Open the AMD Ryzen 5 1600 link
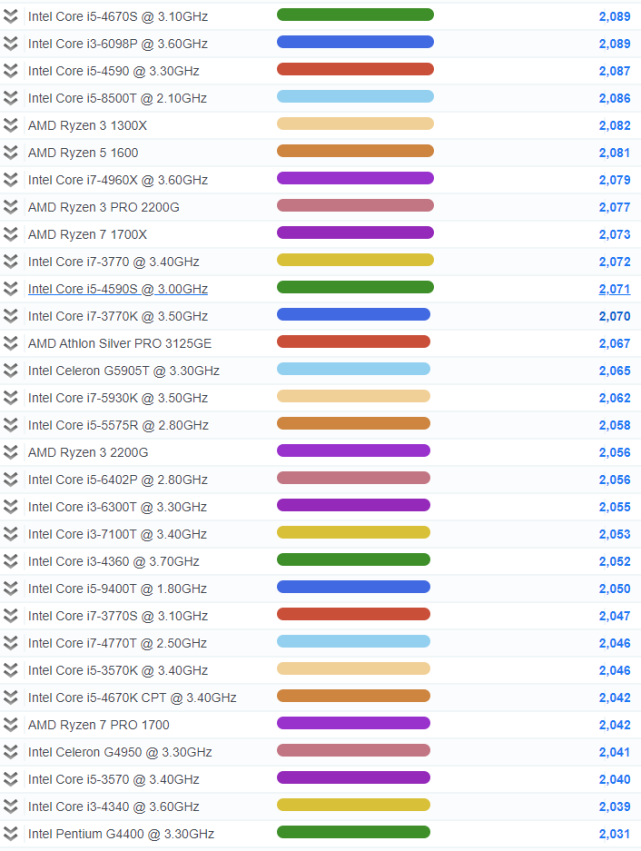Screen dimensions: 641x851 (83, 153)
